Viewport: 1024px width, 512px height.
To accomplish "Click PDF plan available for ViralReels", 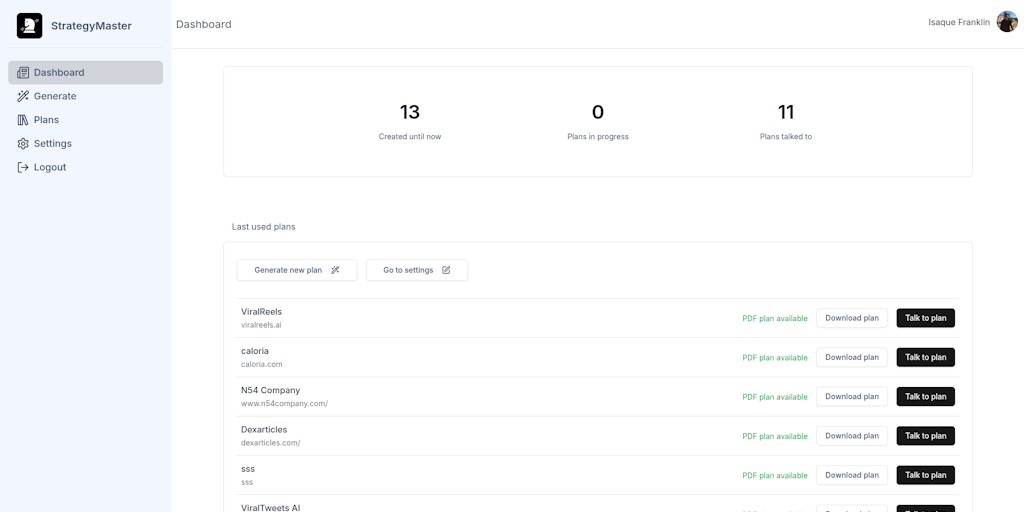I will click(x=775, y=319).
